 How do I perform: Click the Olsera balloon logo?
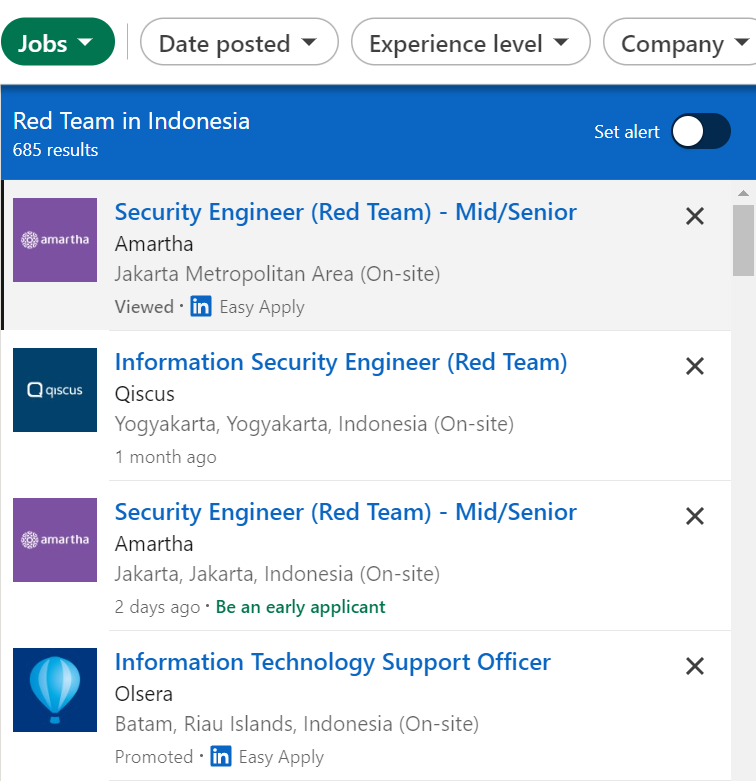coord(55,690)
